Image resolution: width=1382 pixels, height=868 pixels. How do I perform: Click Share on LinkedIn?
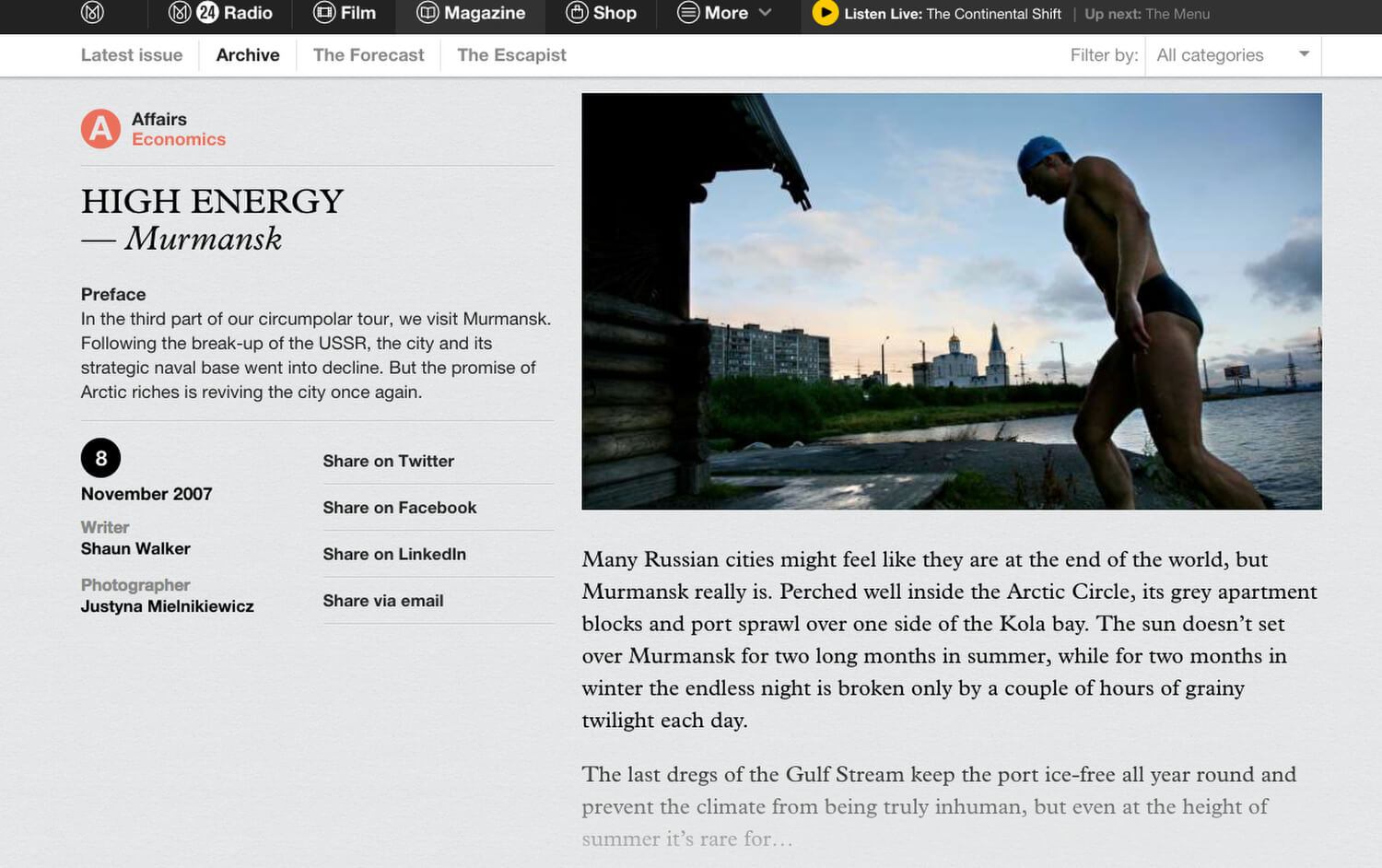click(394, 554)
